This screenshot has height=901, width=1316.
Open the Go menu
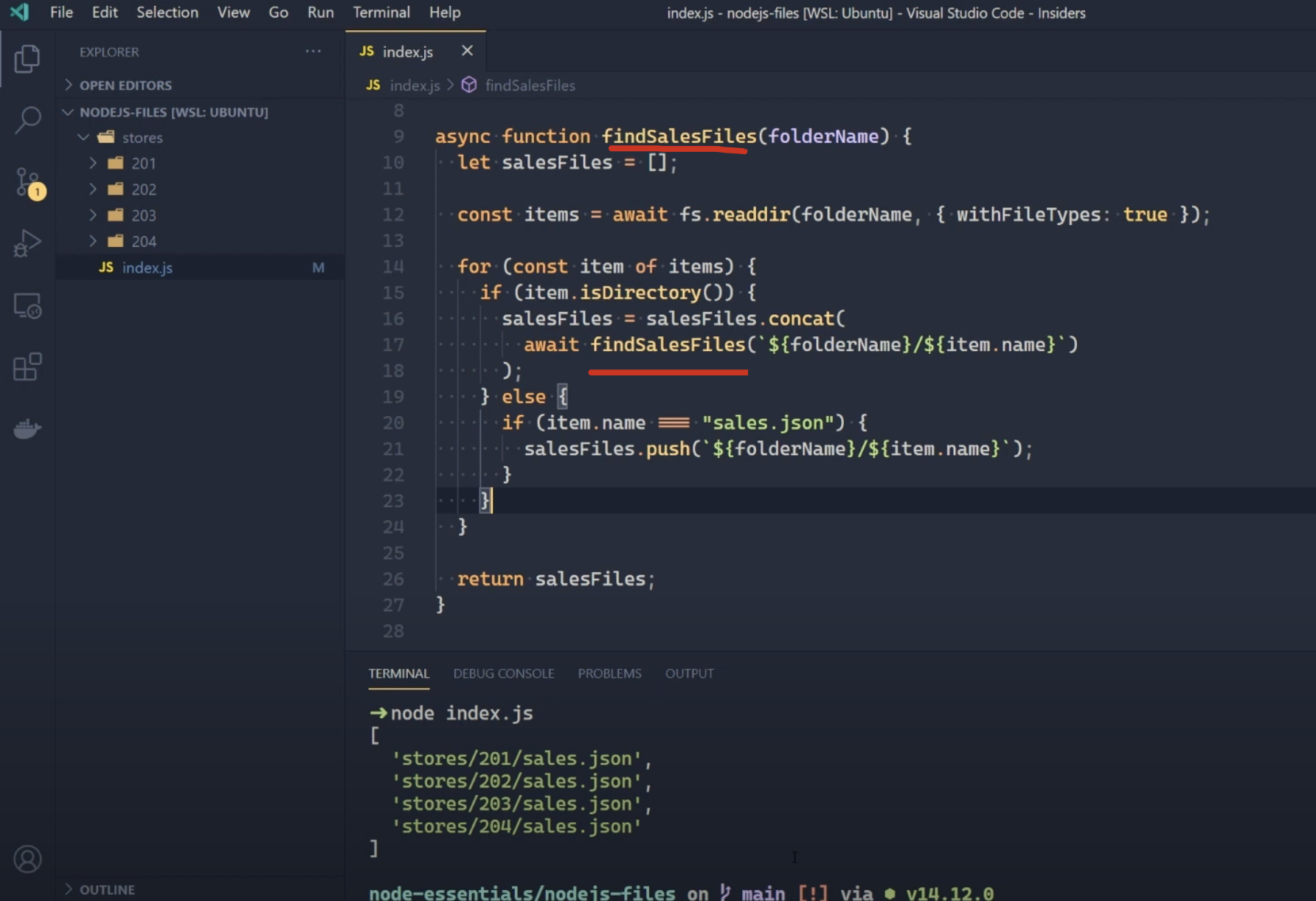click(278, 13)
